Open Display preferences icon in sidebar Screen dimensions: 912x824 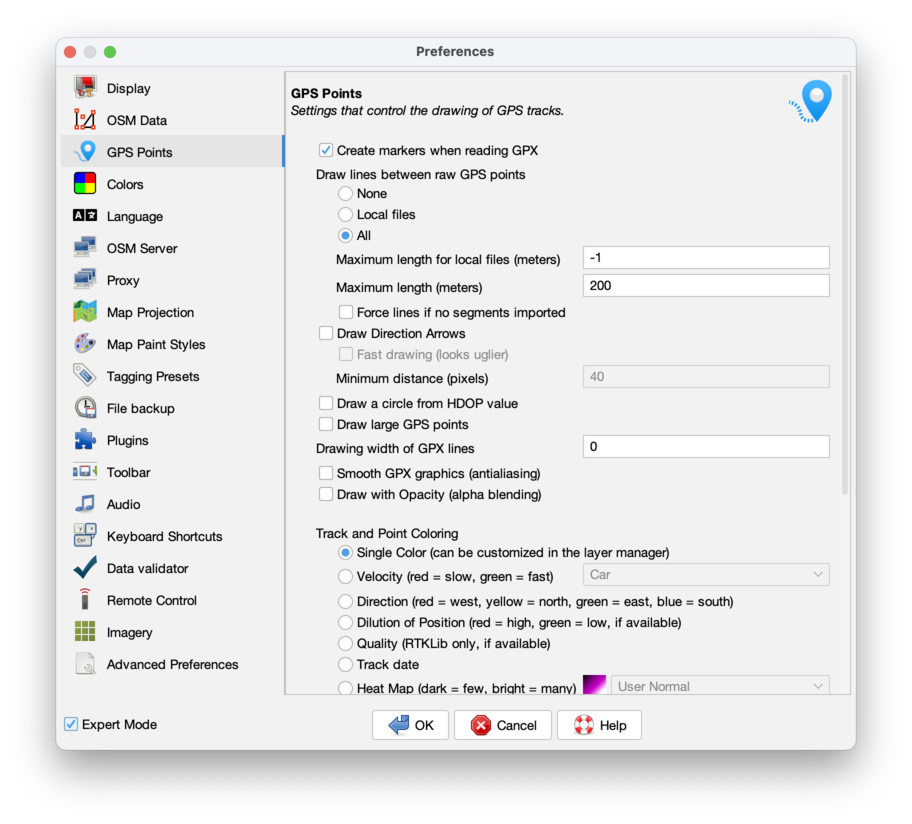click(x=85, y=88)
